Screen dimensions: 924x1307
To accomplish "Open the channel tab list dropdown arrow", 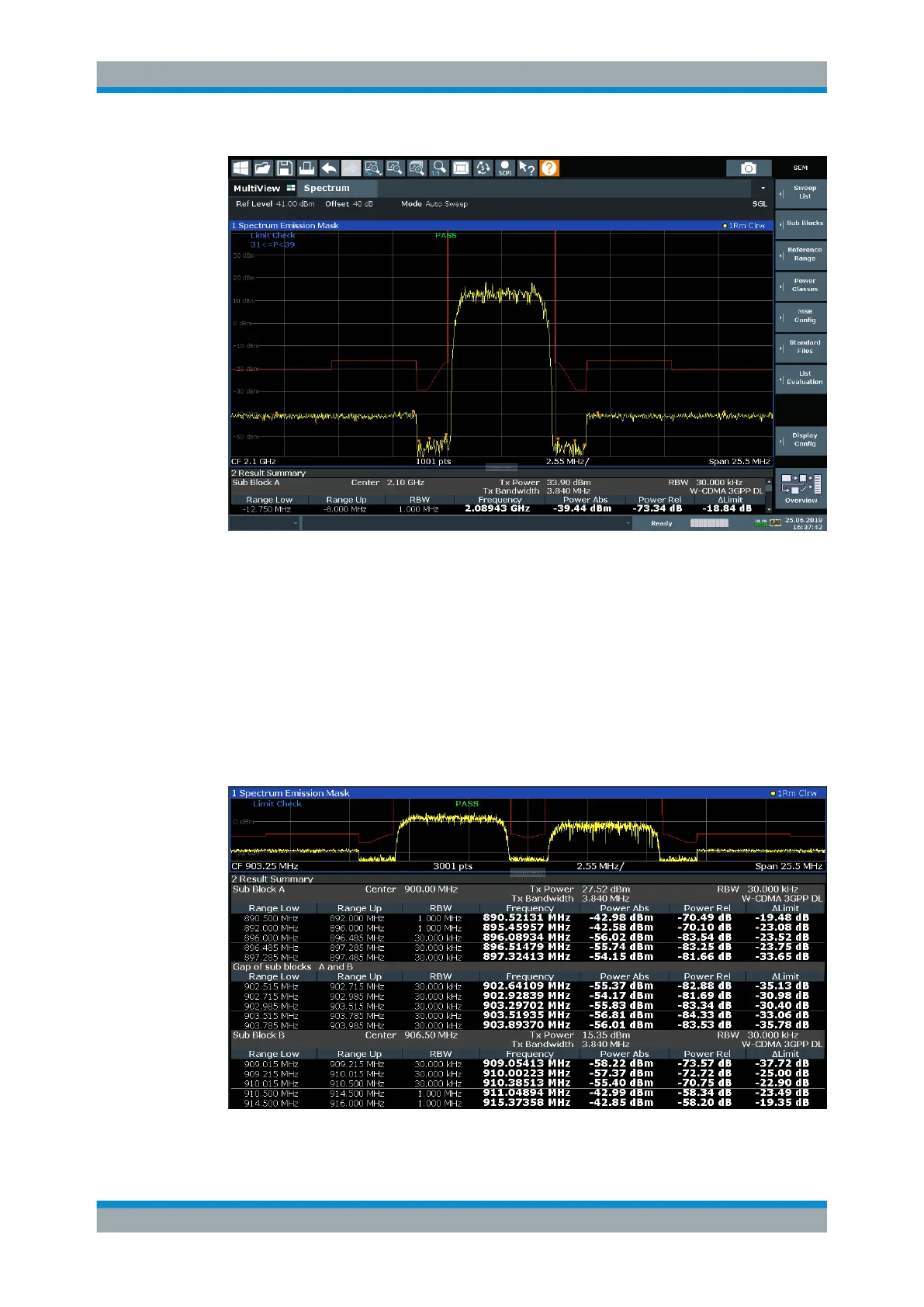I will tap(763, 189).
